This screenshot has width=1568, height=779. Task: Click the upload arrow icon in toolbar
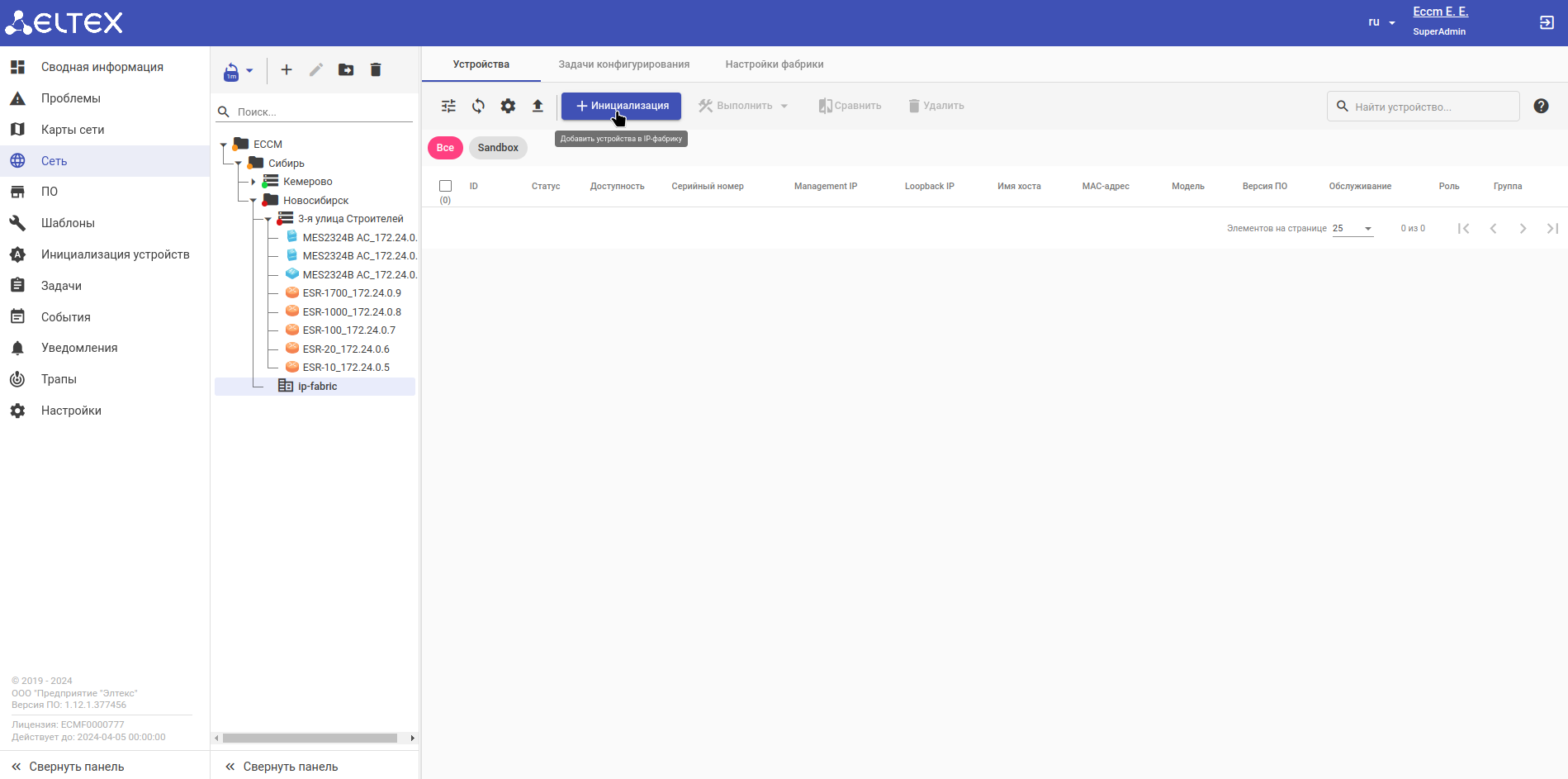pyautogui.click(x=538, y=106)
